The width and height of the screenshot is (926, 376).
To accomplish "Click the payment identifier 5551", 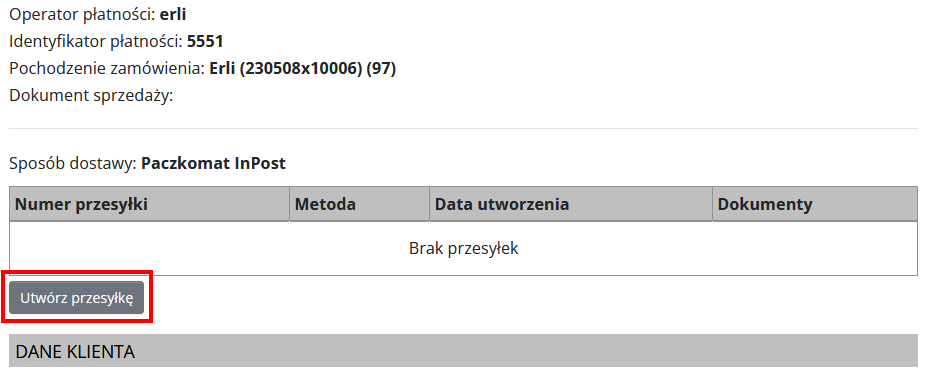I will [x=205, y=41].
